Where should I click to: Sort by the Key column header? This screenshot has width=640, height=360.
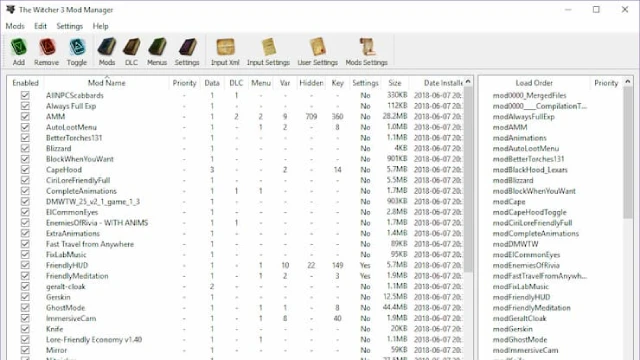pos(338,83)
